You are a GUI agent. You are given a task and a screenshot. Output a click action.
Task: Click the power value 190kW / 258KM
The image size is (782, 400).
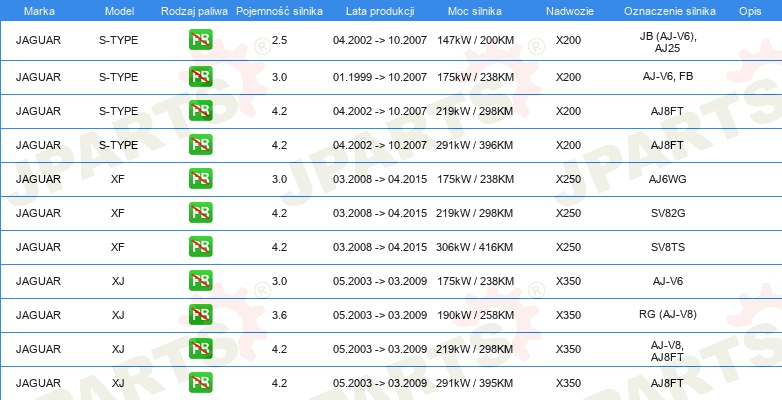(x=475, y=315)
